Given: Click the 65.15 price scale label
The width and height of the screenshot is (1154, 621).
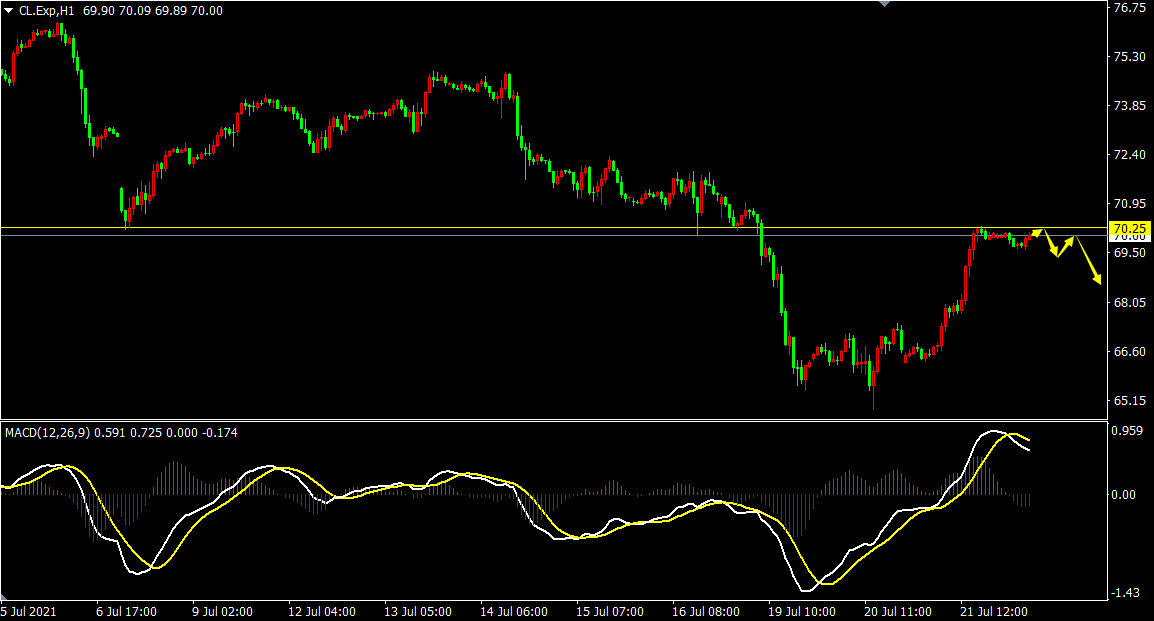Looking at the screenshot, I should [1128, 401].
